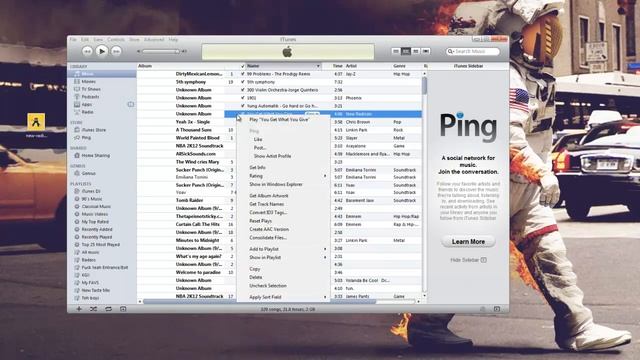Expand the Show in Playlist submenu

pos(325,258)
